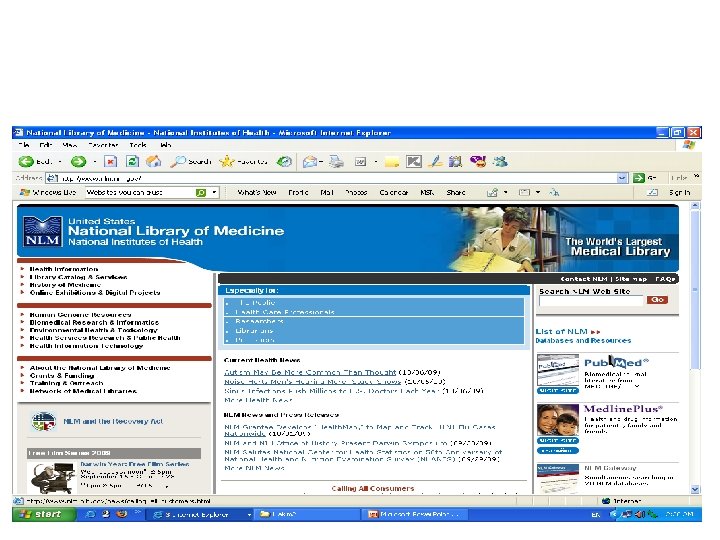
Task: Stop page loading with red X icon
Action: [111, 162]
